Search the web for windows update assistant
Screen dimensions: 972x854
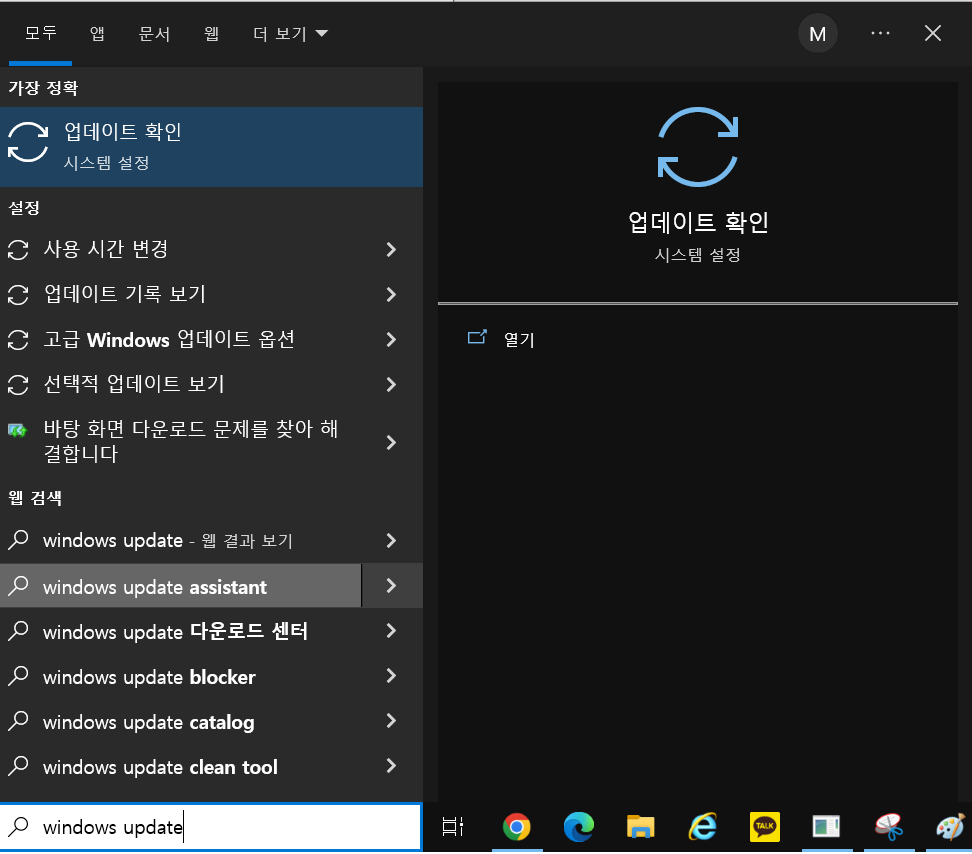[x=180, y=586]
